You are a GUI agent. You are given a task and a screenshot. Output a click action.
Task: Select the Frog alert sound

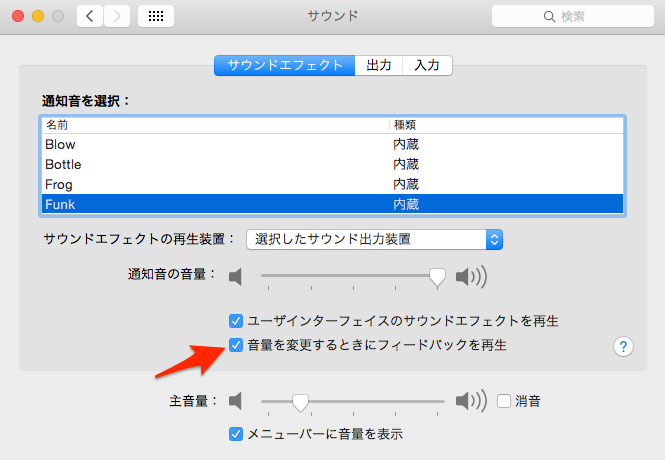(x=332, y=184)
